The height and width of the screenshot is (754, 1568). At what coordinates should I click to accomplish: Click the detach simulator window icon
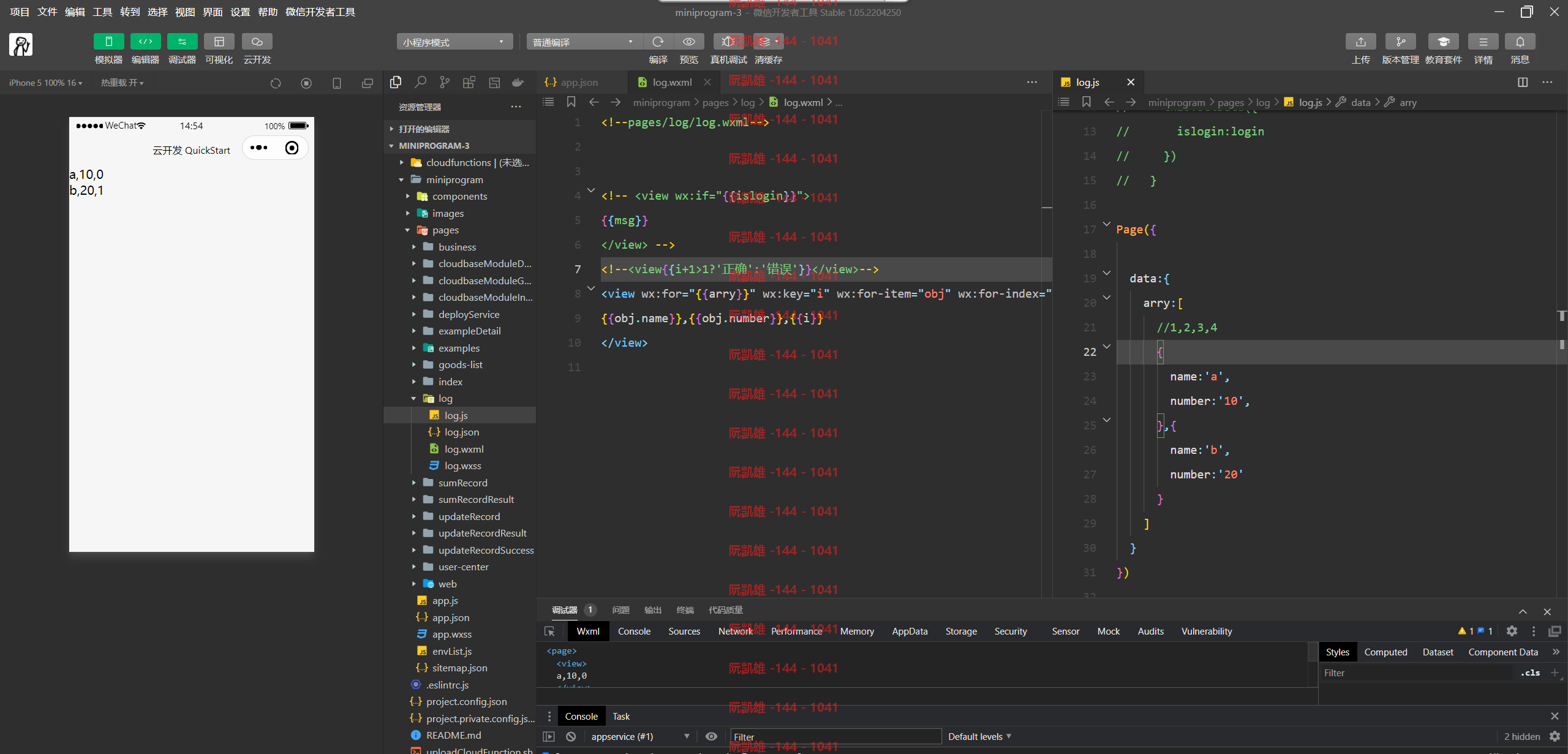pos(367,83)
